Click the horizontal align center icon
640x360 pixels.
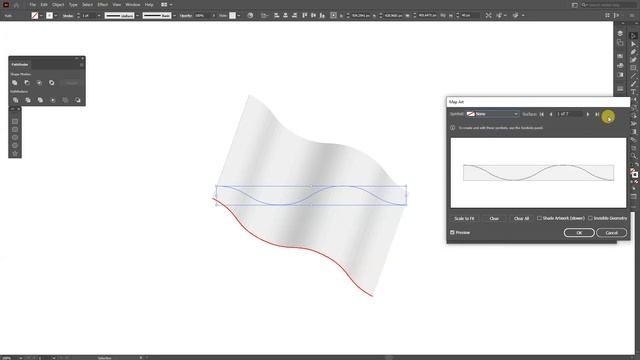(x=285, y=16)
